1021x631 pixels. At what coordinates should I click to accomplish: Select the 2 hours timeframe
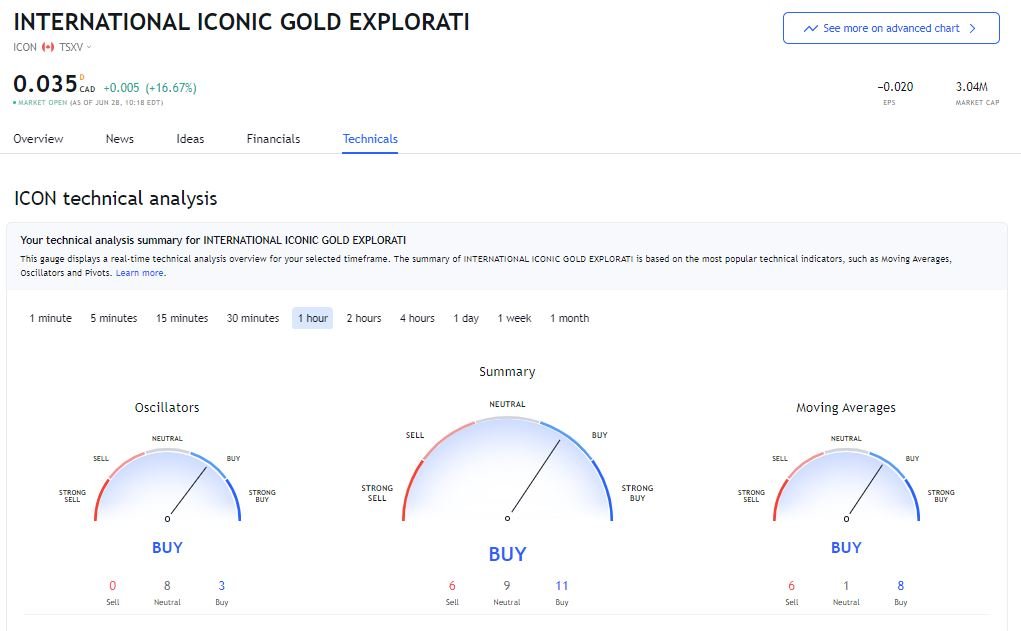click(364, 318)
